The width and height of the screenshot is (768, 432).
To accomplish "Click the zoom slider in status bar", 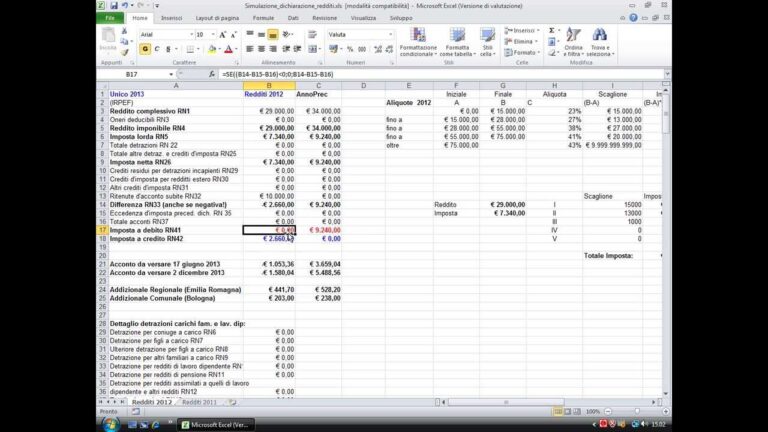I will (636, 411).
